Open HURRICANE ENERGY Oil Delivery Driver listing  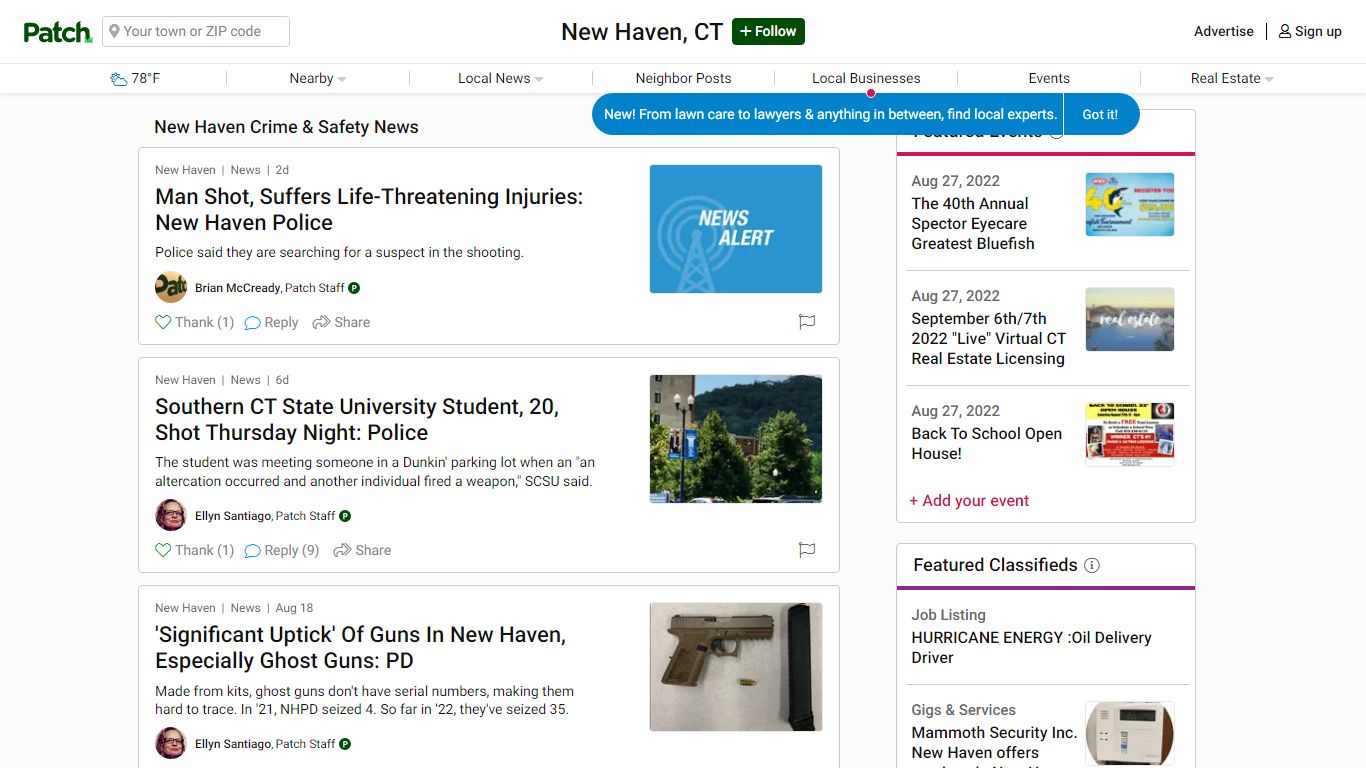(1032, 647)
